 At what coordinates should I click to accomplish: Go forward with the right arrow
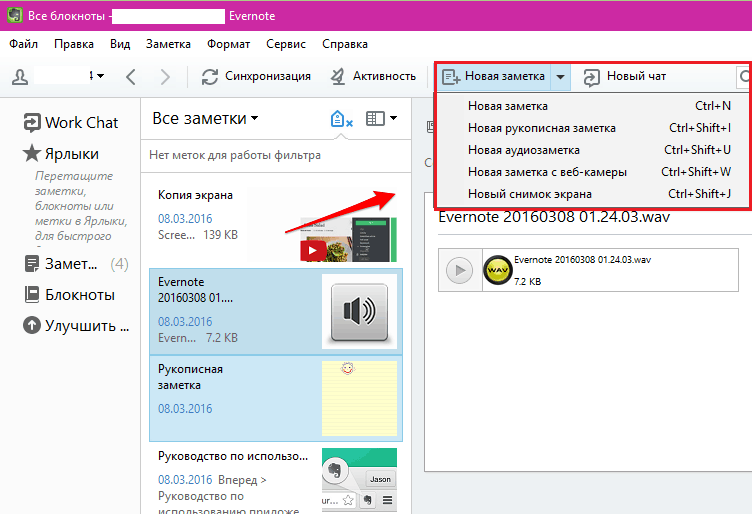click(x=165, y=77)
